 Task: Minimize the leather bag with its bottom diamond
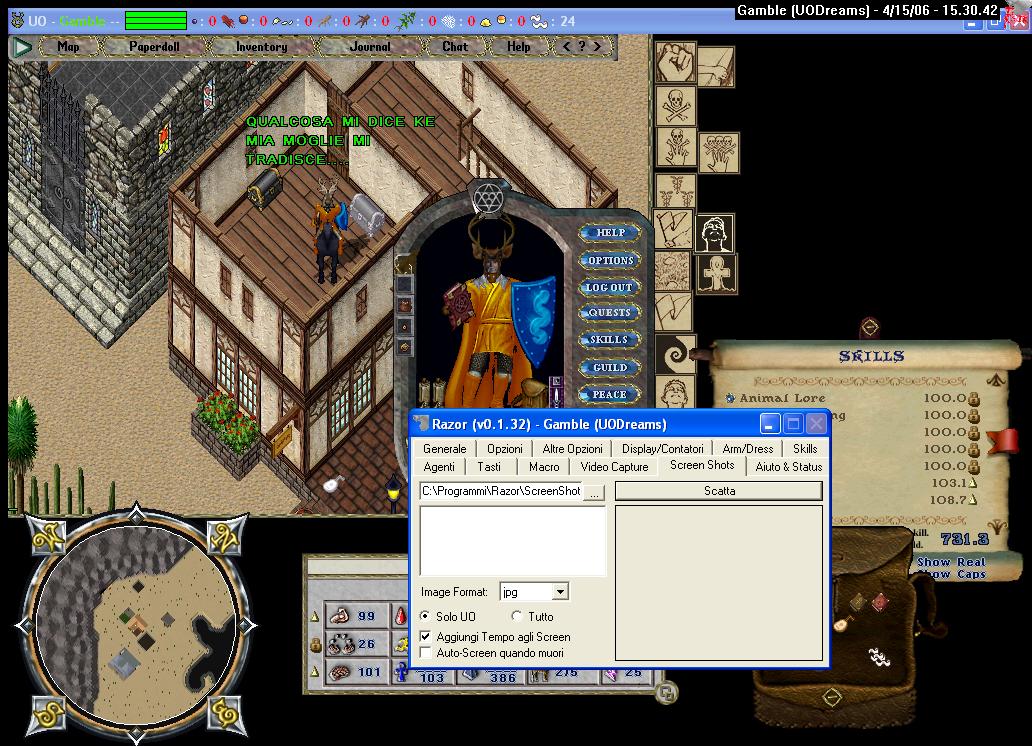coord(832,697)
